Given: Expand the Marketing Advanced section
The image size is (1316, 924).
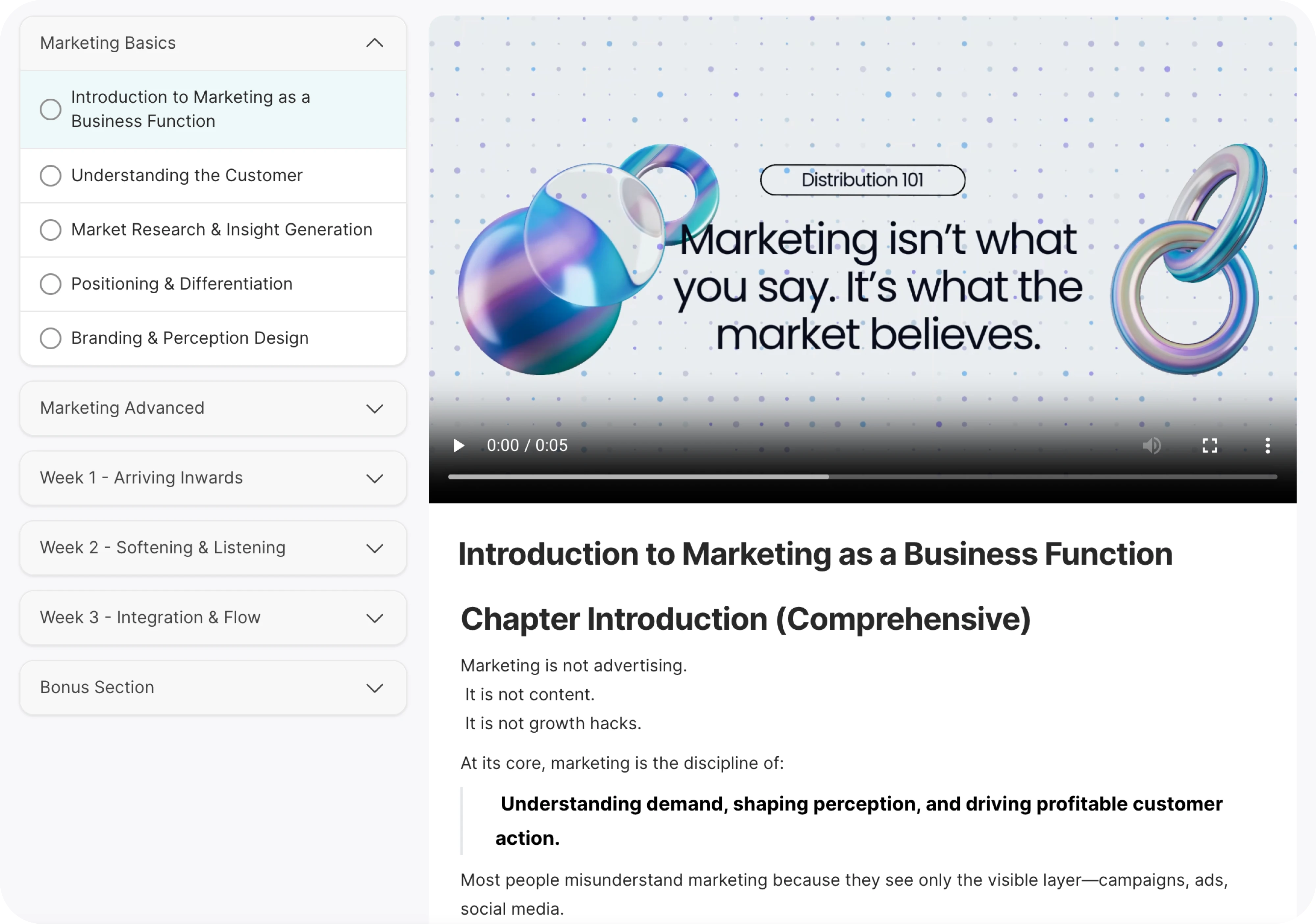Looking at the screenshot, I should [374, 408].
